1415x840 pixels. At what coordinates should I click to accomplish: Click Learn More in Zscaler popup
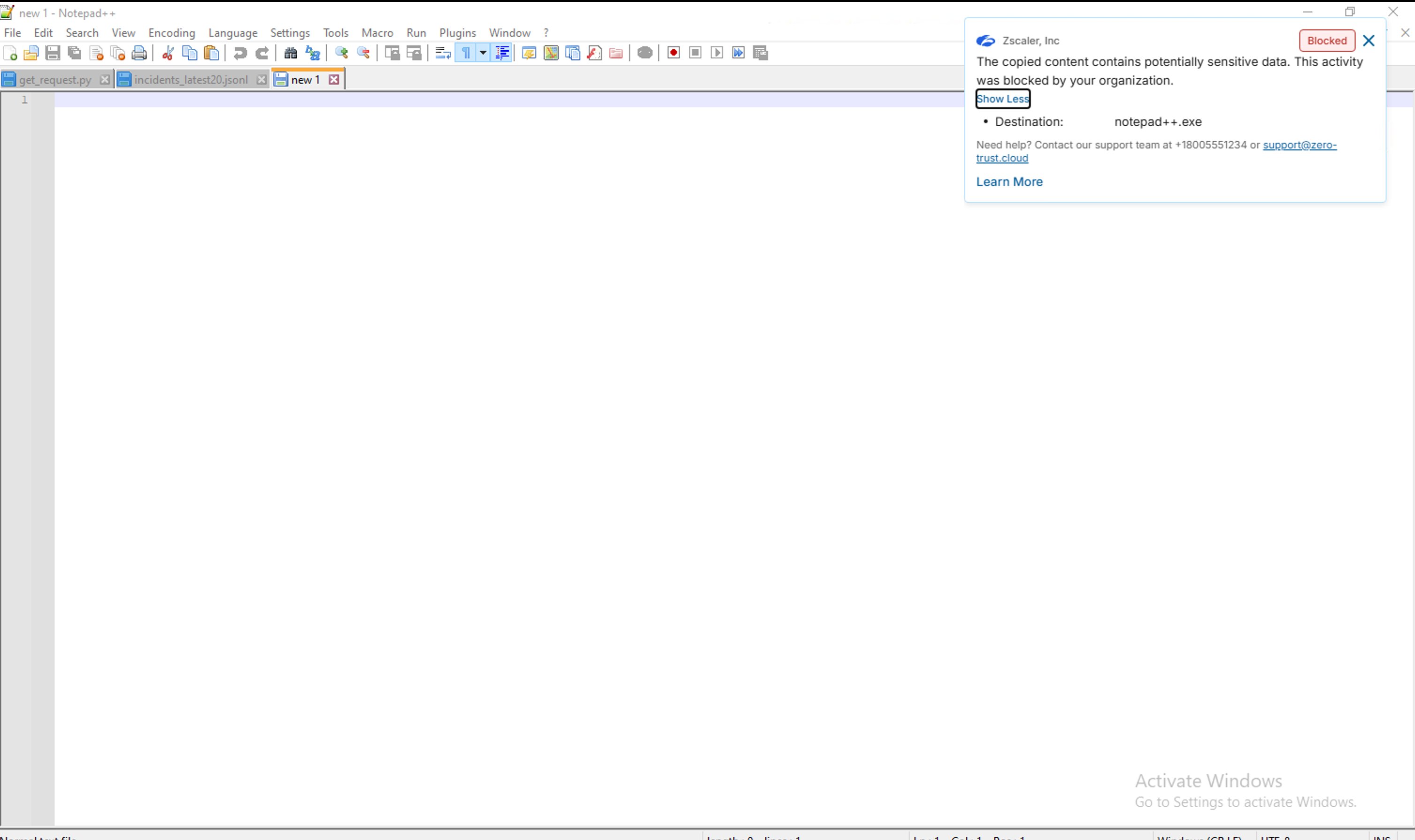(x=1009, y=182)
